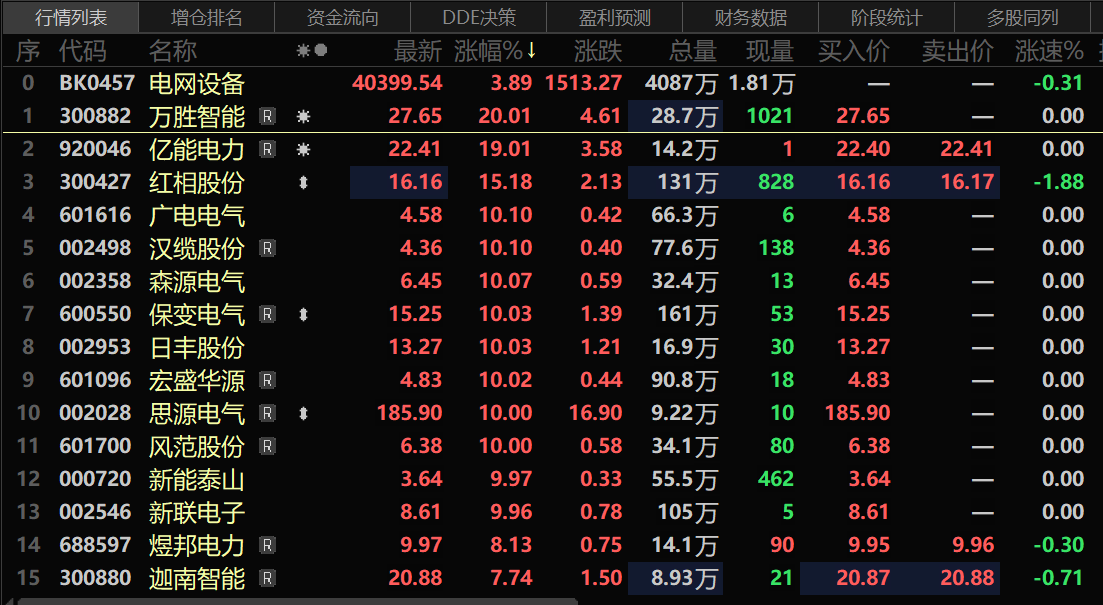
Task: Click the R badge beside 亿能电力
Action: click(267, 149)
